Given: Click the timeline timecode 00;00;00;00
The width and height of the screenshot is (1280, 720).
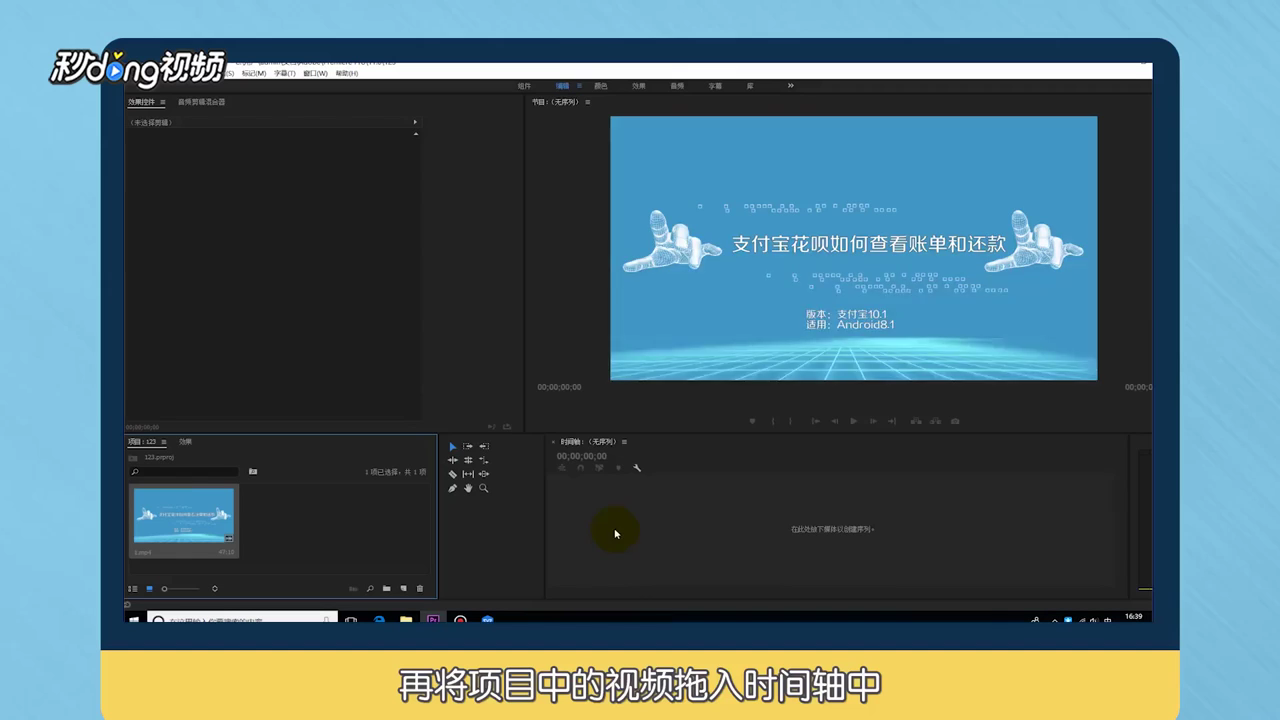Looking at the screenshot, I should (581, 456).
